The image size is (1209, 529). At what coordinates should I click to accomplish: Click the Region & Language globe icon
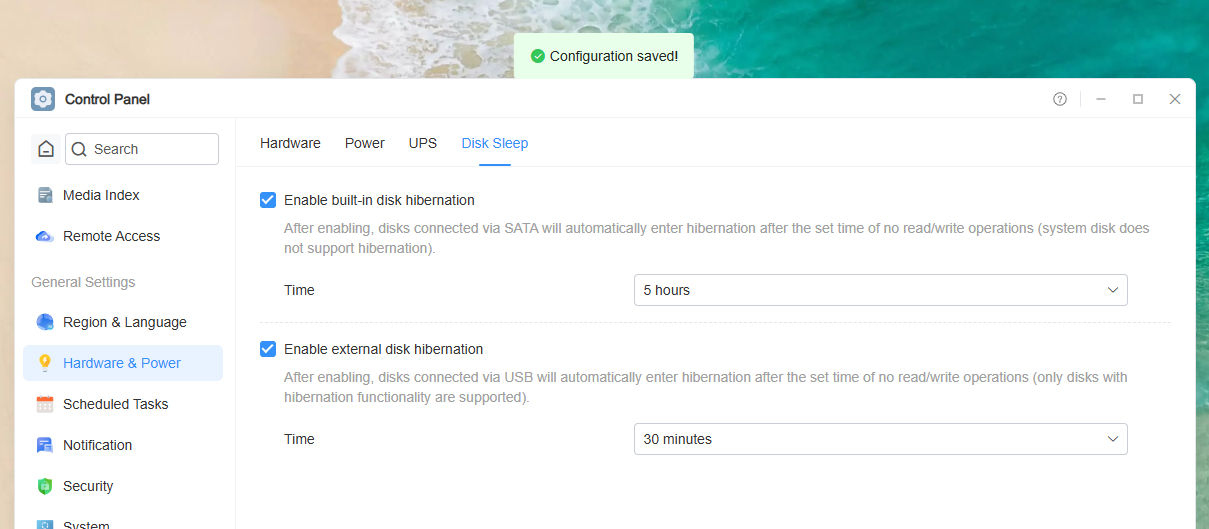click(45, 322)
